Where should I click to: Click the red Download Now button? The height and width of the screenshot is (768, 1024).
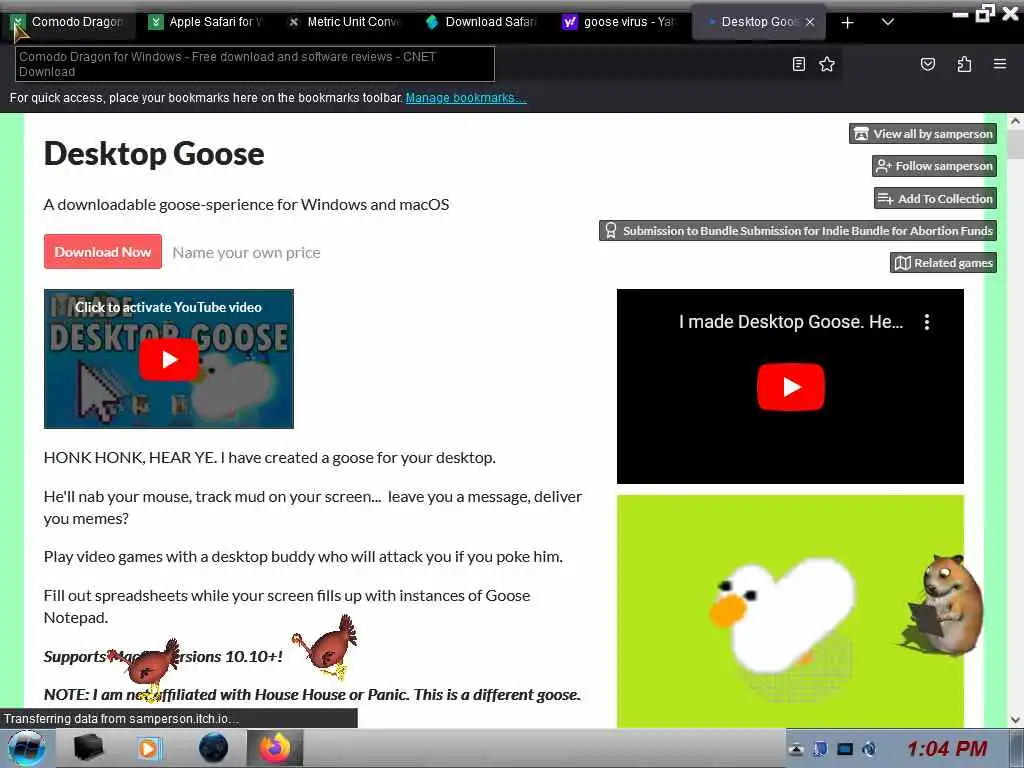tap(103, 251)
